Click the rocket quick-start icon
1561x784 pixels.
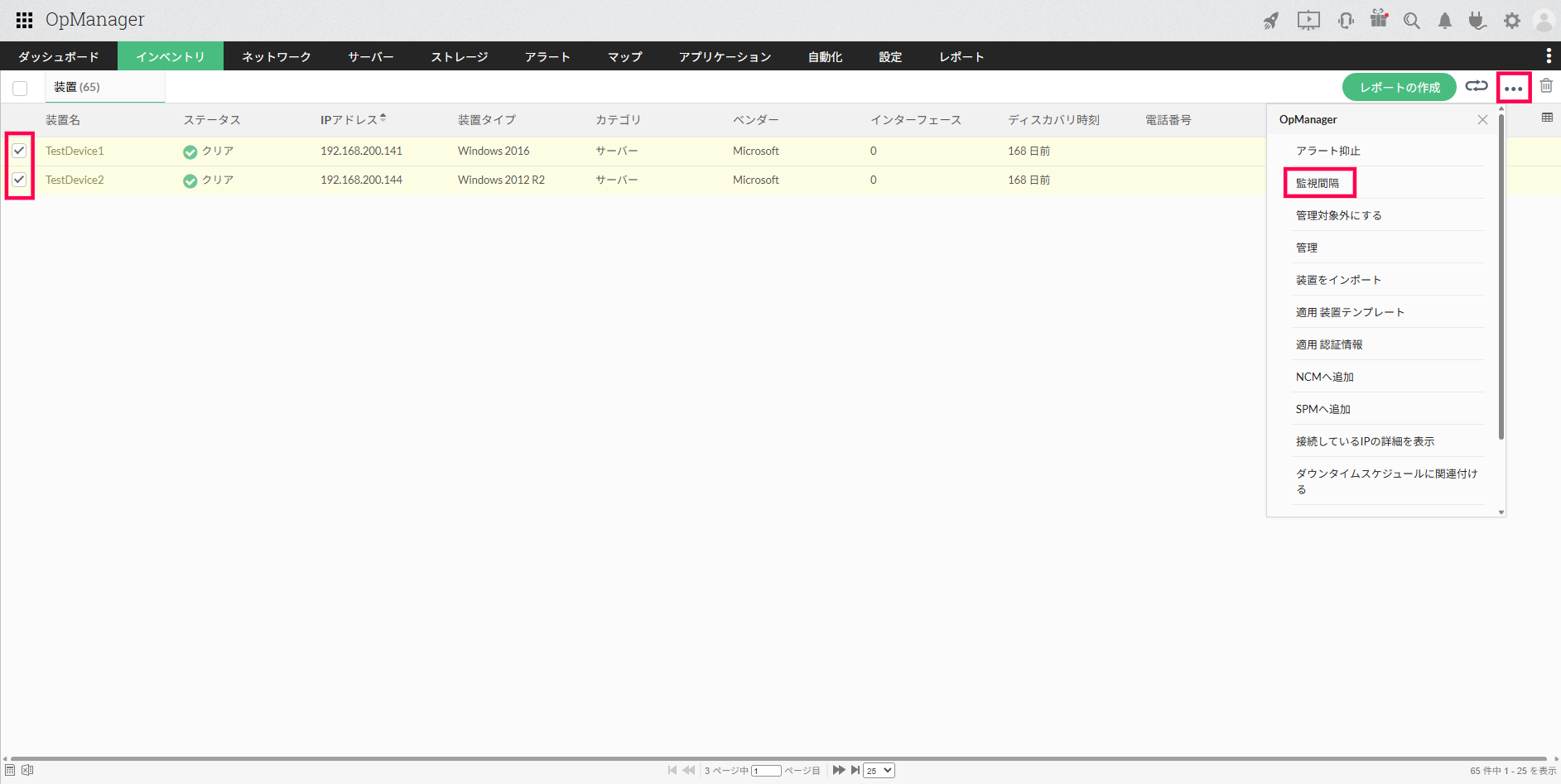[1271, 21]
